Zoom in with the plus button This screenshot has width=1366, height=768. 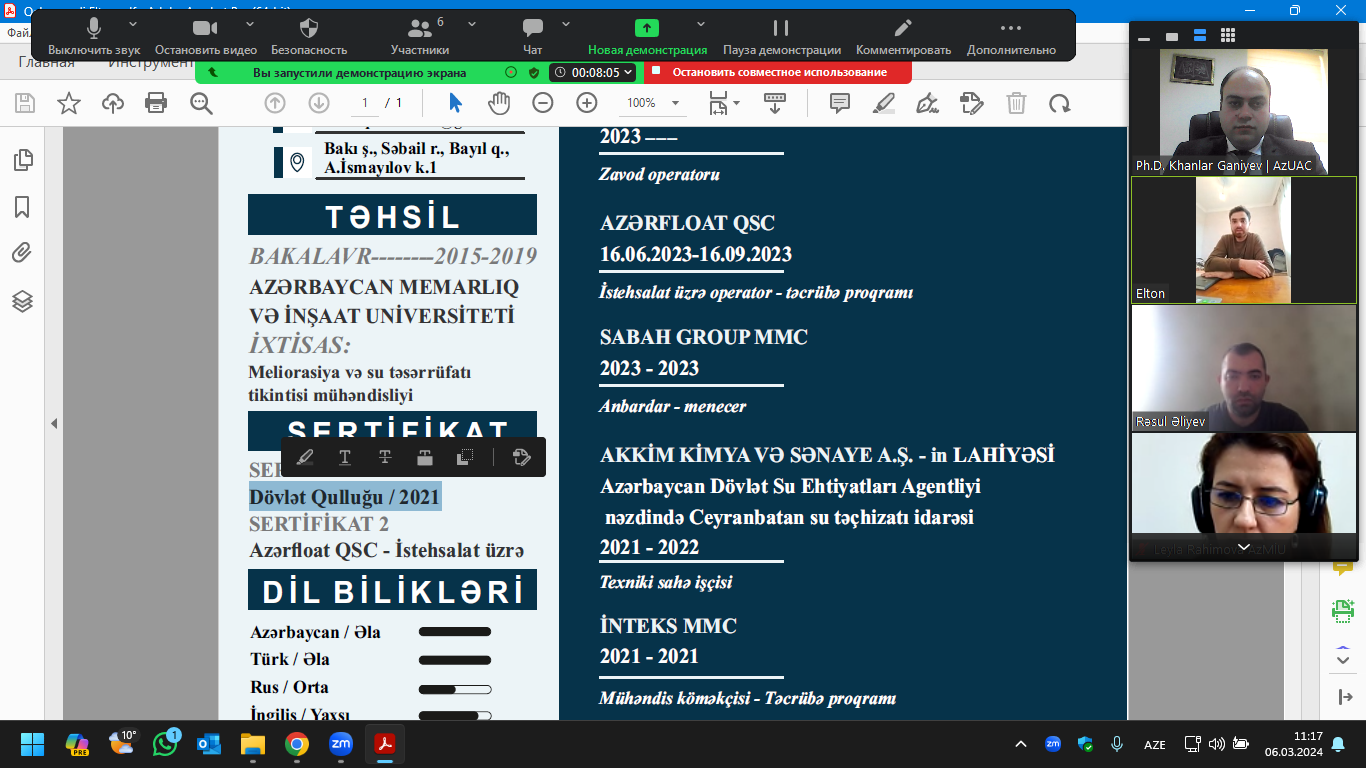[587, 103]
